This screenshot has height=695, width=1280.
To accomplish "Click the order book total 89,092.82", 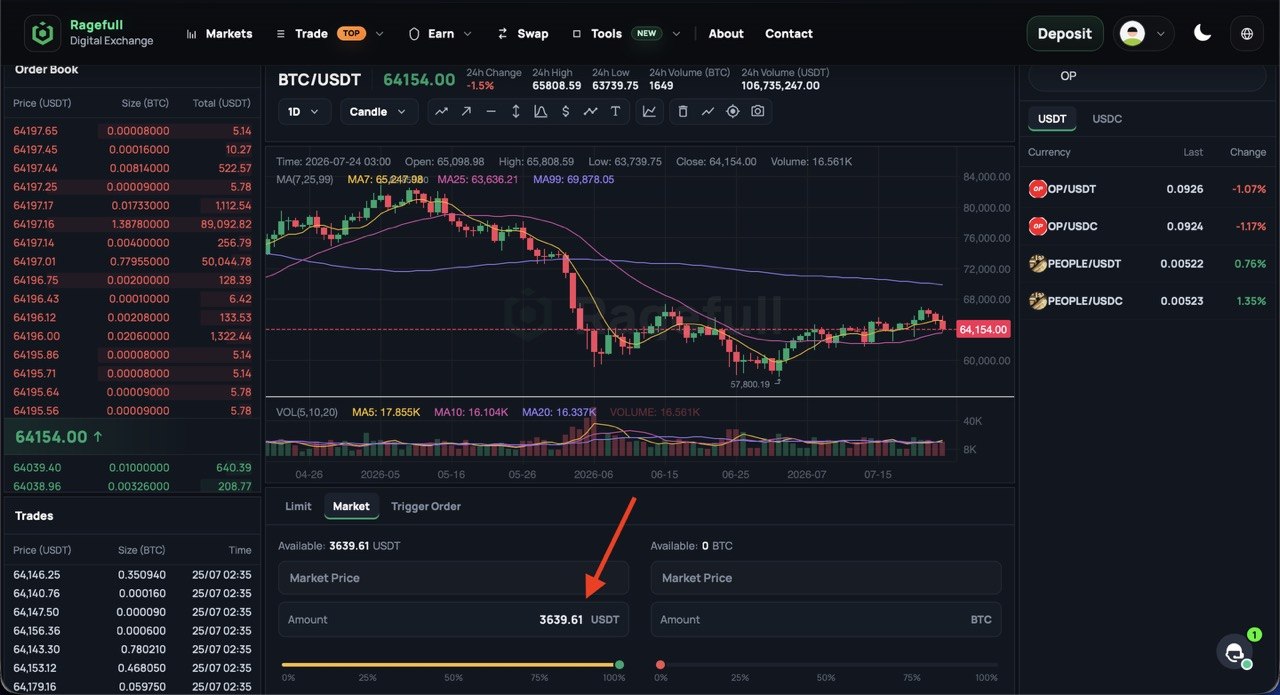I will (226, 224).
